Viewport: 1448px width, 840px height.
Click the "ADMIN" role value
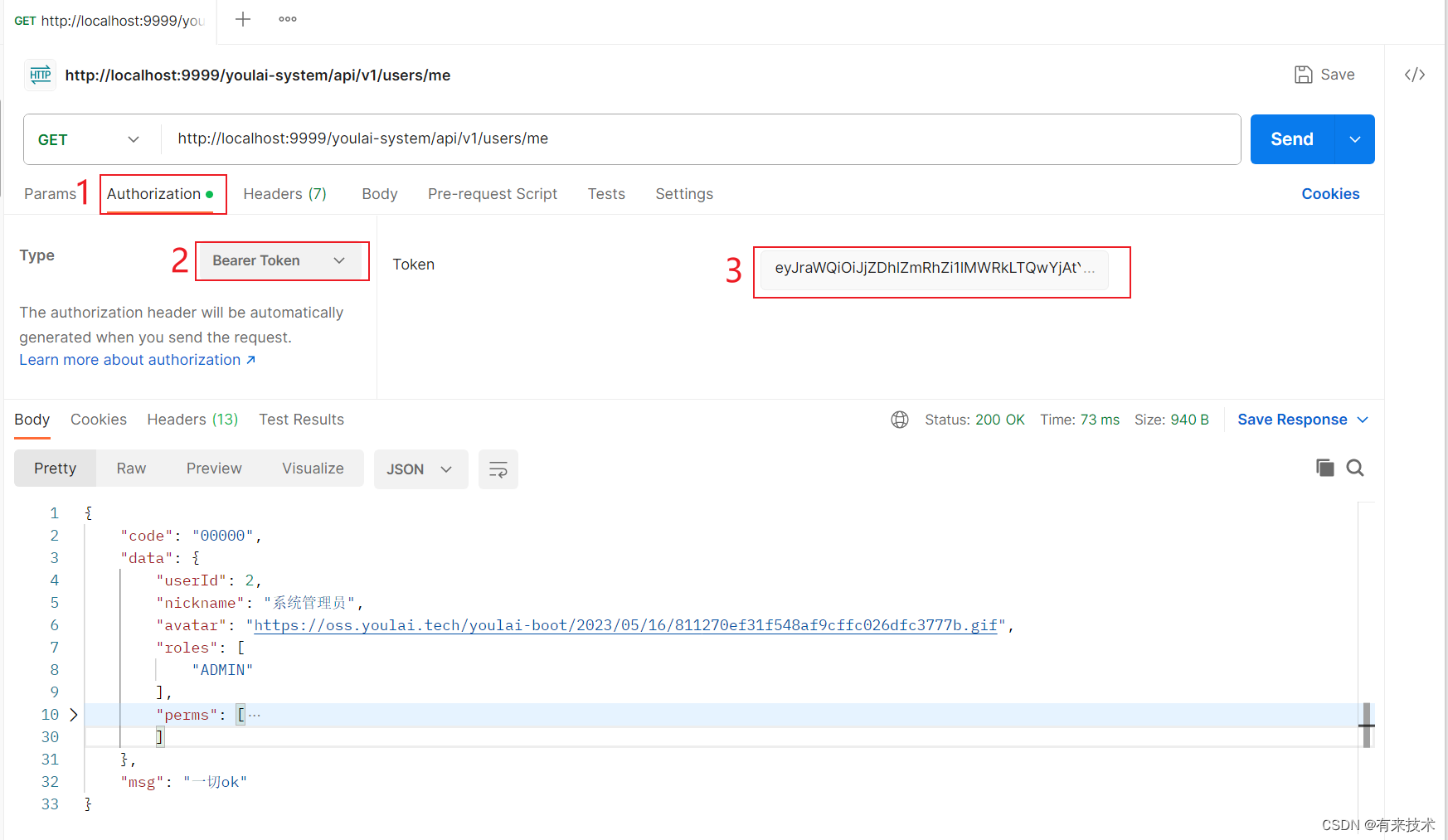click(222, 670)
